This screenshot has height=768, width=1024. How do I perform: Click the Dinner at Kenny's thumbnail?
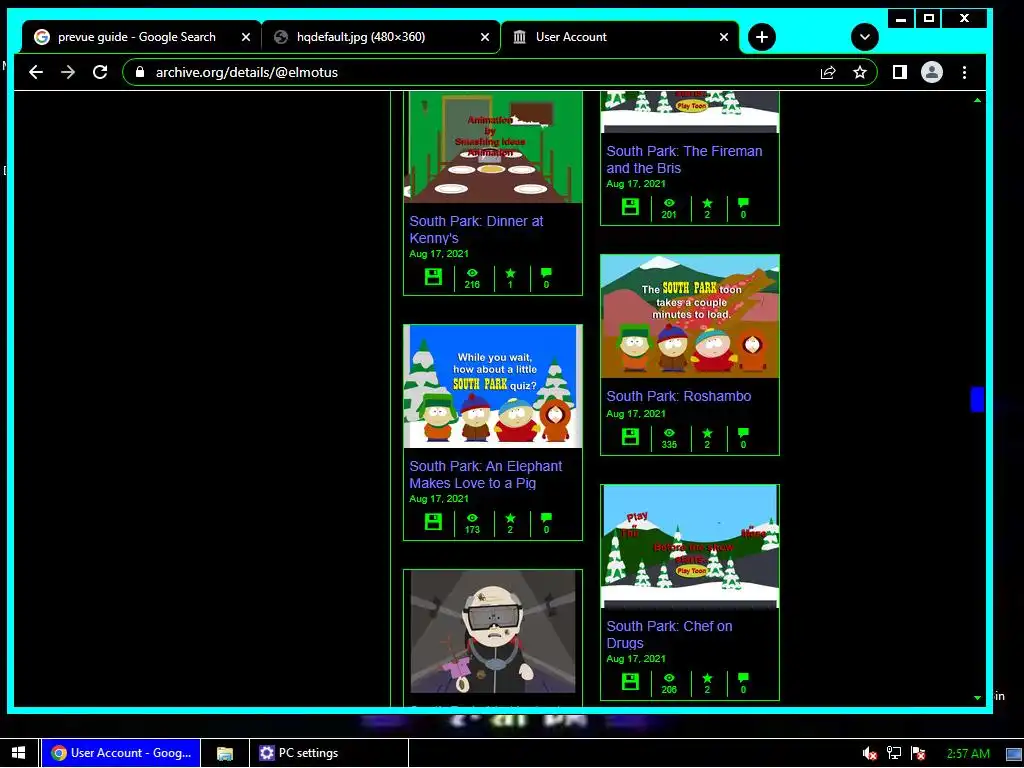coord(493,148)
